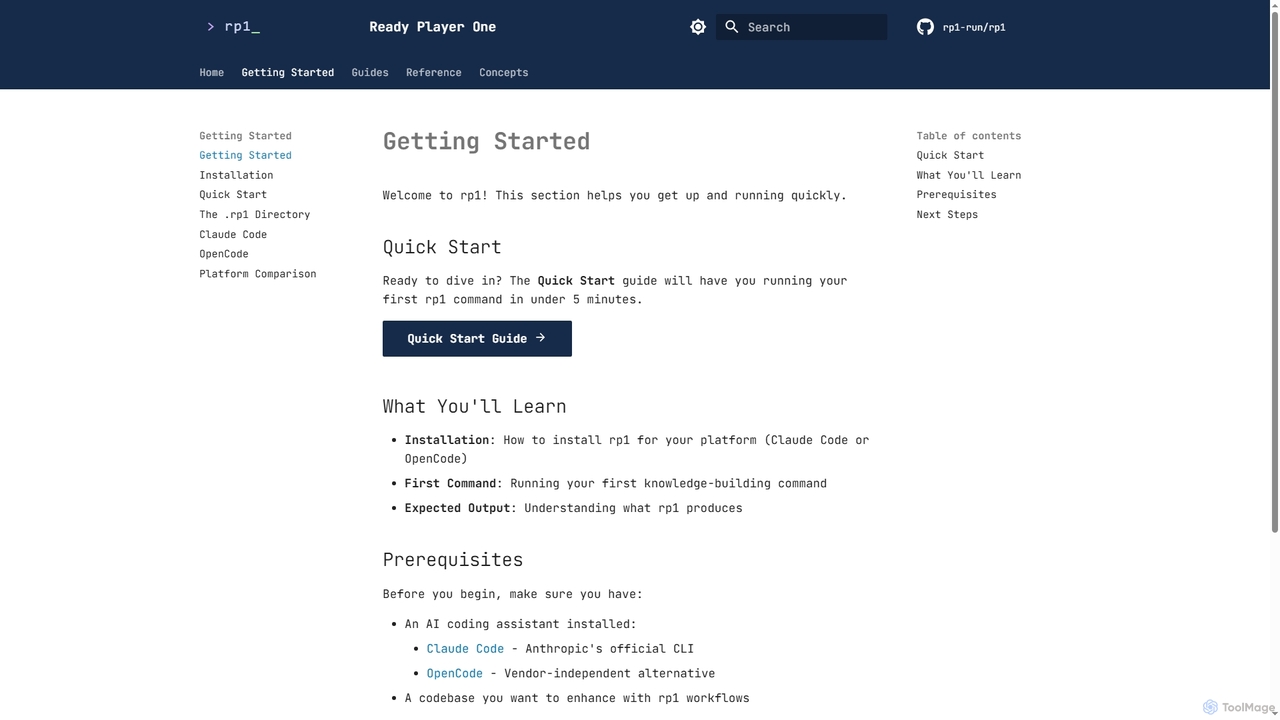Go to the Home tab
Image resolution: width=1280 pixels, height=720 pixels.
(212, 72)
